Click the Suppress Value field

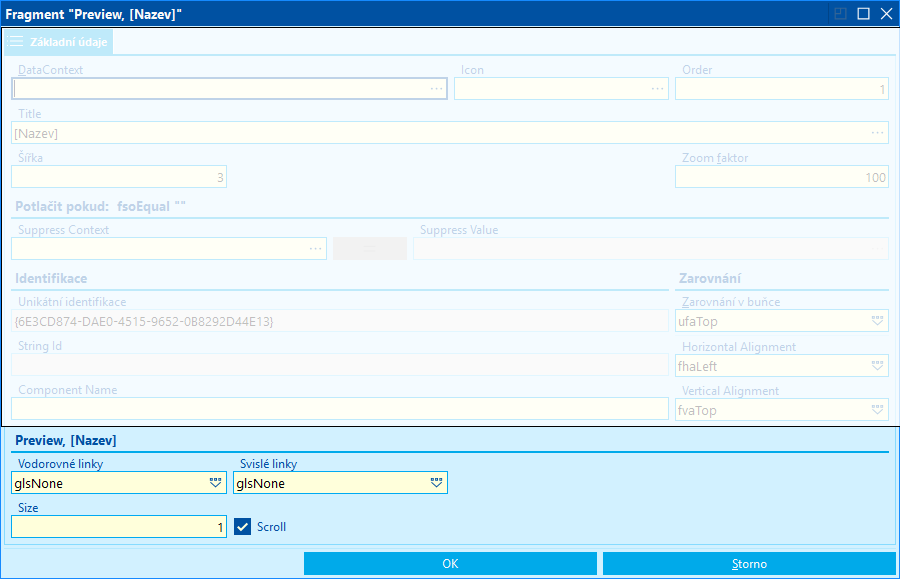tap(651, 249)
